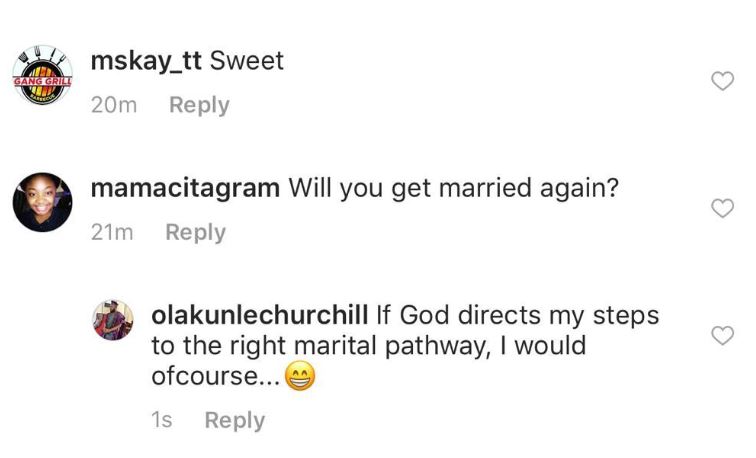Select the "Sweet" comment text

(248, 61)
